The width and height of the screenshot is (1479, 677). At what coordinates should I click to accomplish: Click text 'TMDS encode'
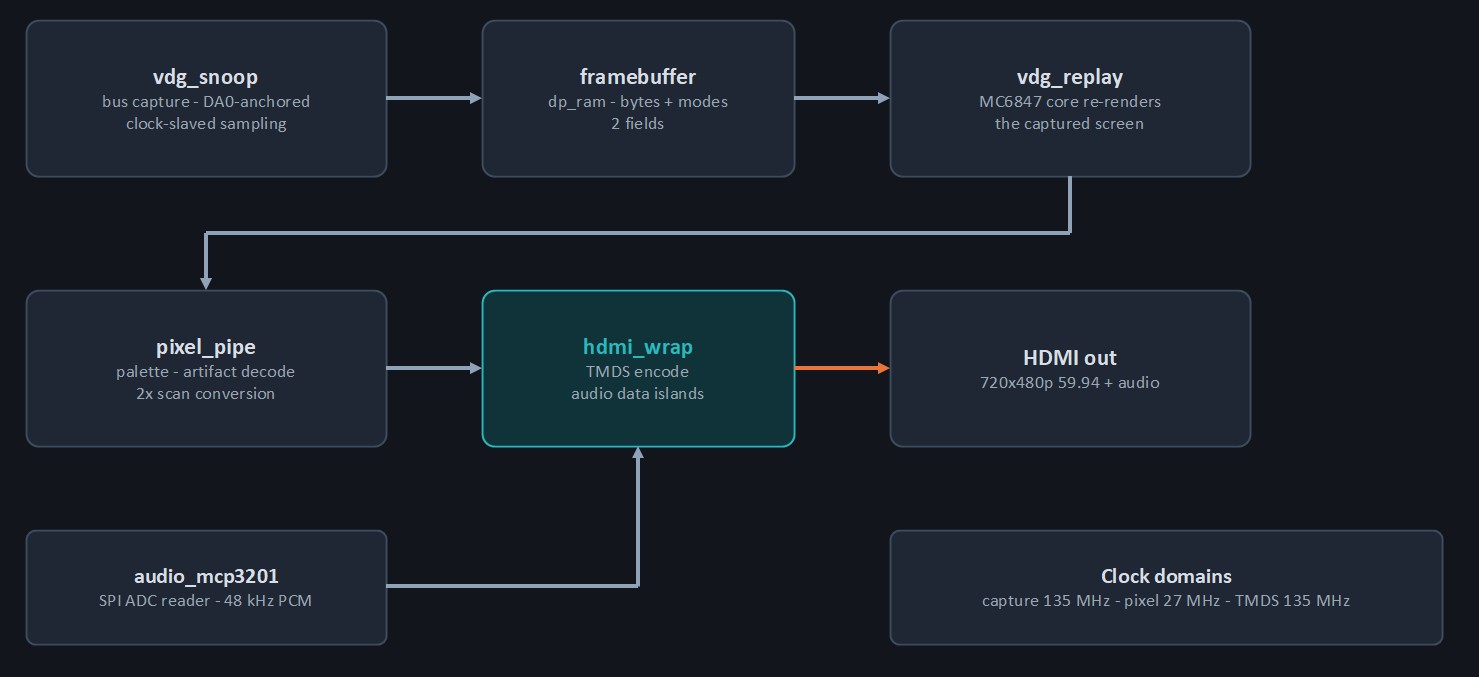[x=638, y=372]
